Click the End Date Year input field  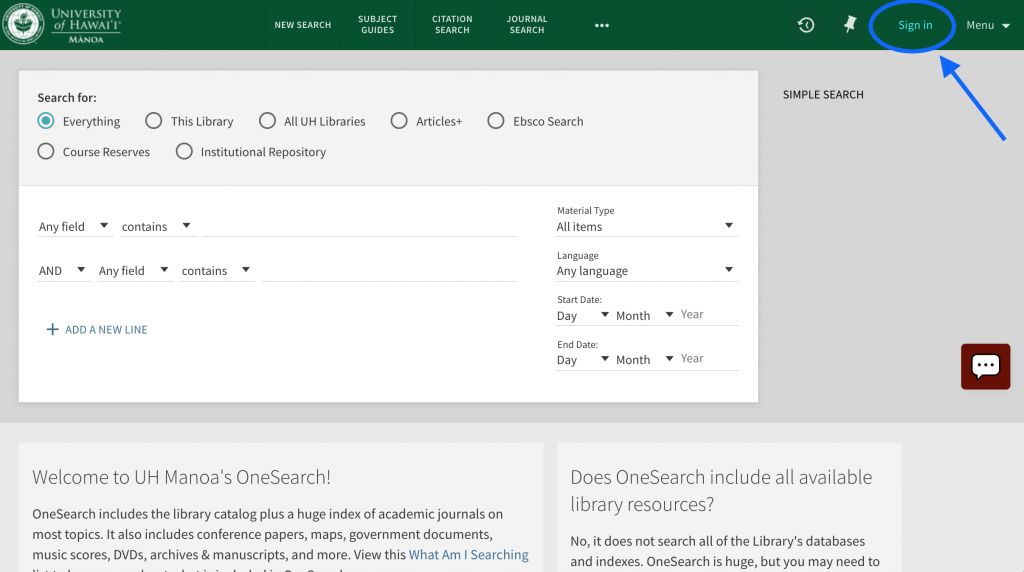709,359
